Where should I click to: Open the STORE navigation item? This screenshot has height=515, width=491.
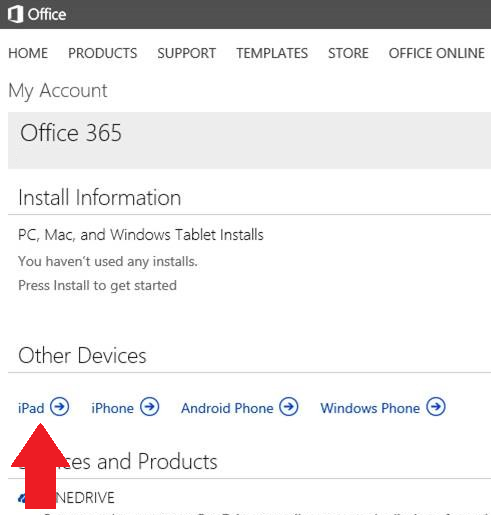pyautogui.click(x=348, y=53)
